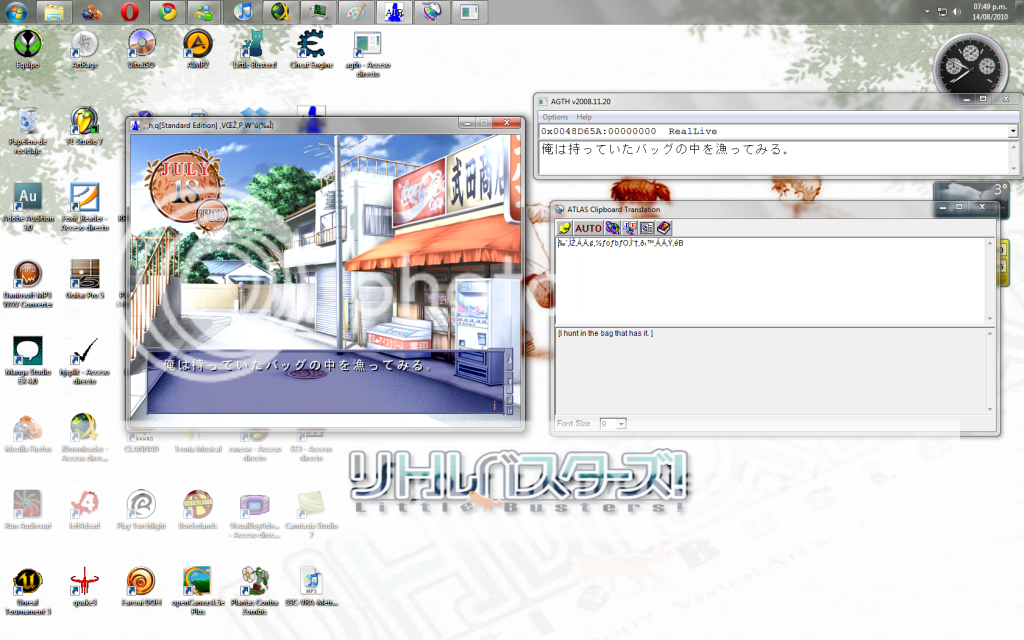The height and width of the screenshot is (640, 1024).
Task: Click the globe translate icon in ATLAS toolbar
Action: point(612,228)
